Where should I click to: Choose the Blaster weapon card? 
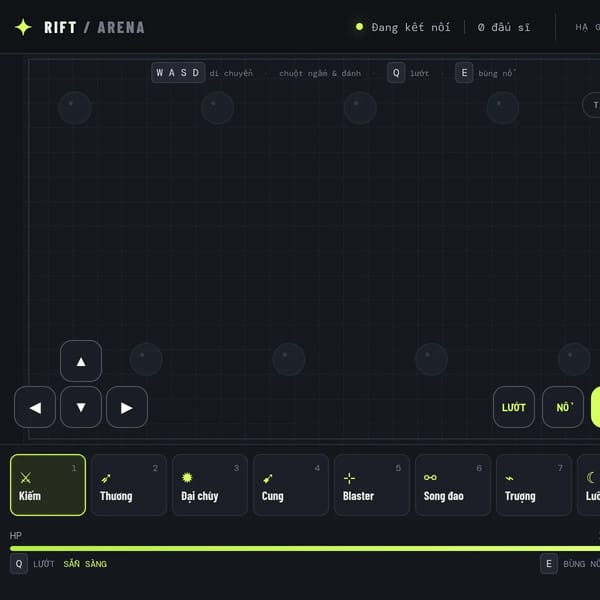coord(372,485)
